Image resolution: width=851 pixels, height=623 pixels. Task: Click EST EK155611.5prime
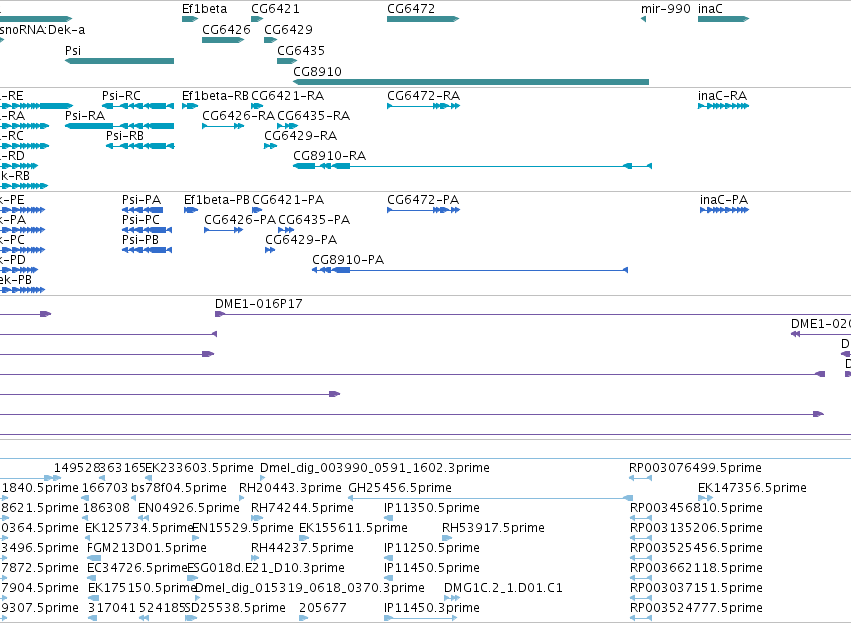[x=353, y=528]
